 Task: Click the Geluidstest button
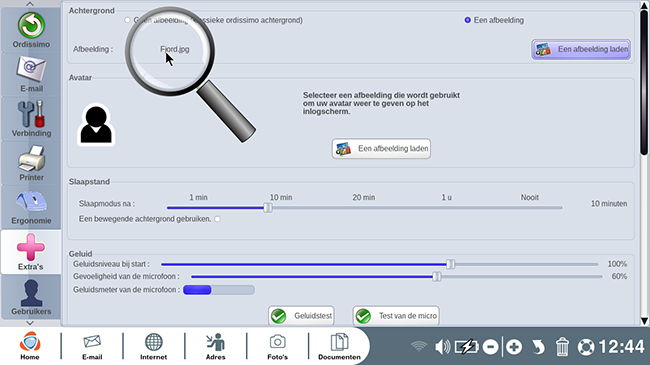[301, 316]
